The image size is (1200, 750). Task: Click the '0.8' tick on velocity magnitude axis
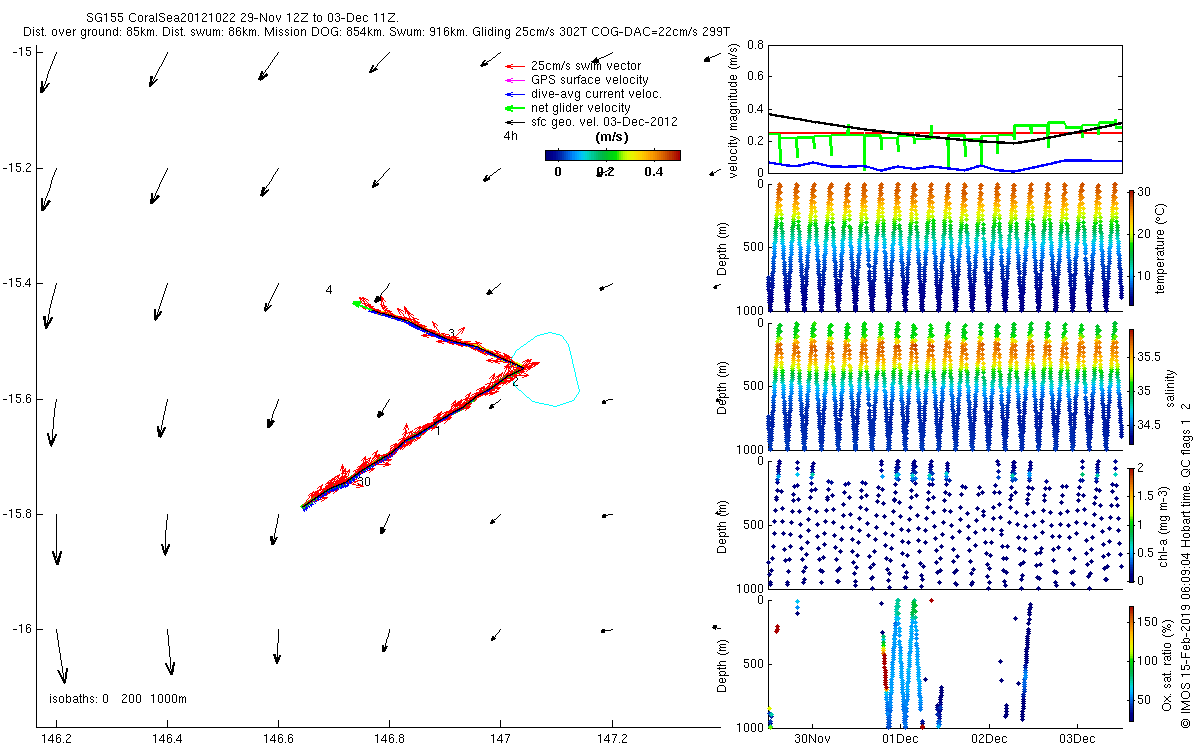pos(755,46)
